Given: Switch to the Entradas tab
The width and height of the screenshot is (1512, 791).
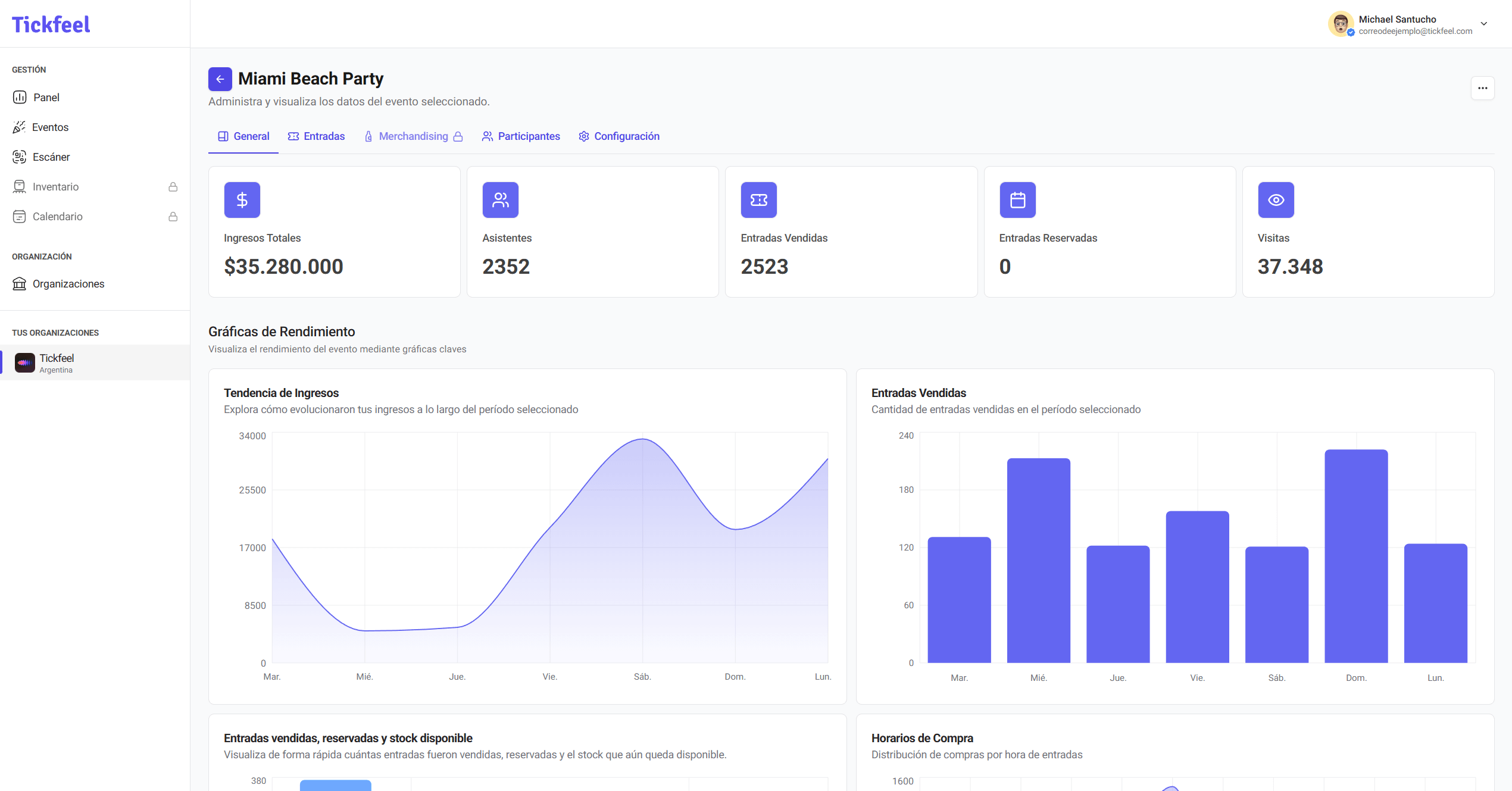Looking at the screenshot, I should (x=316, y=136).
